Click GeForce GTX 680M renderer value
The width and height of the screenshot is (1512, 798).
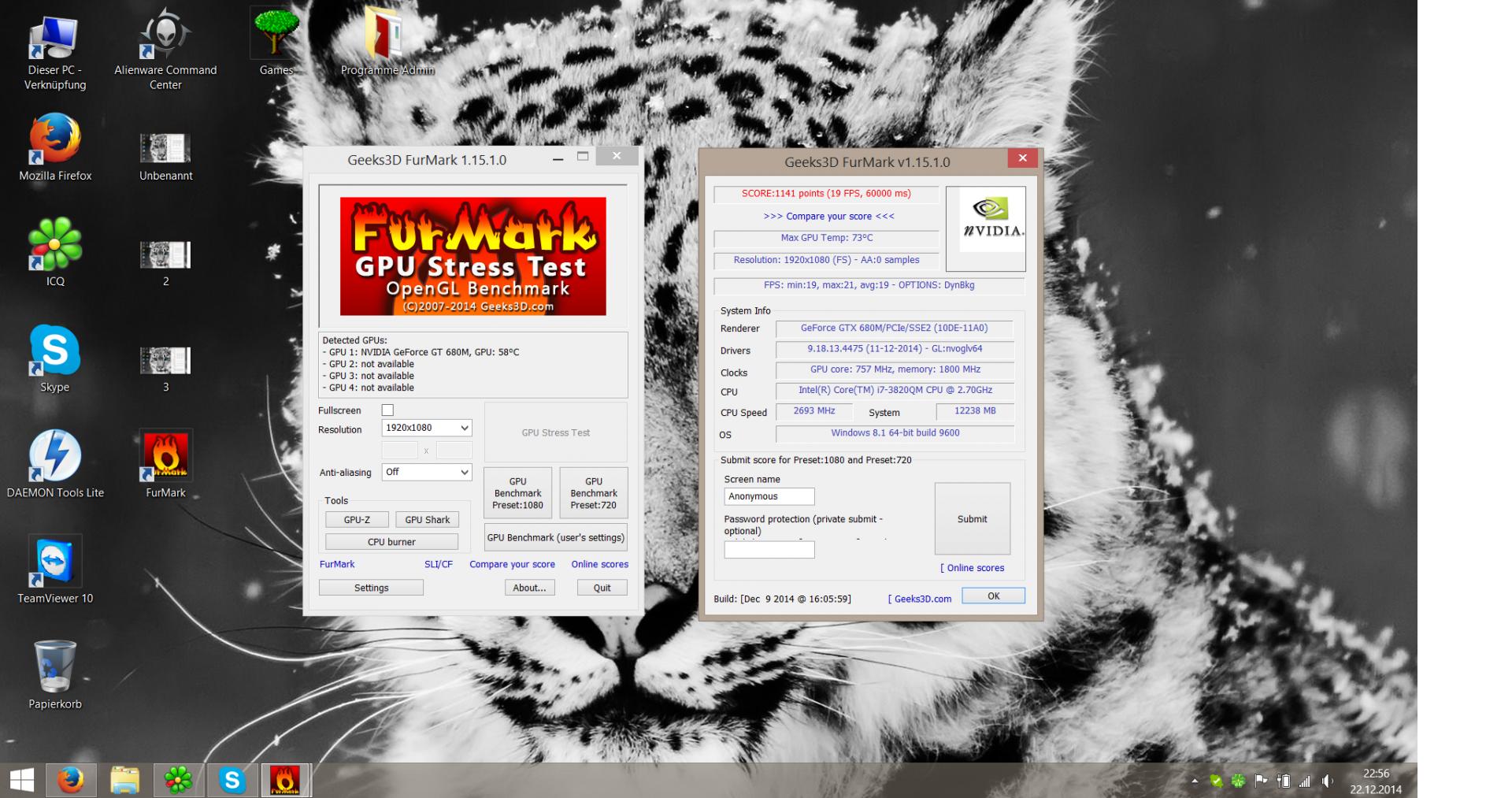point(895,328)
